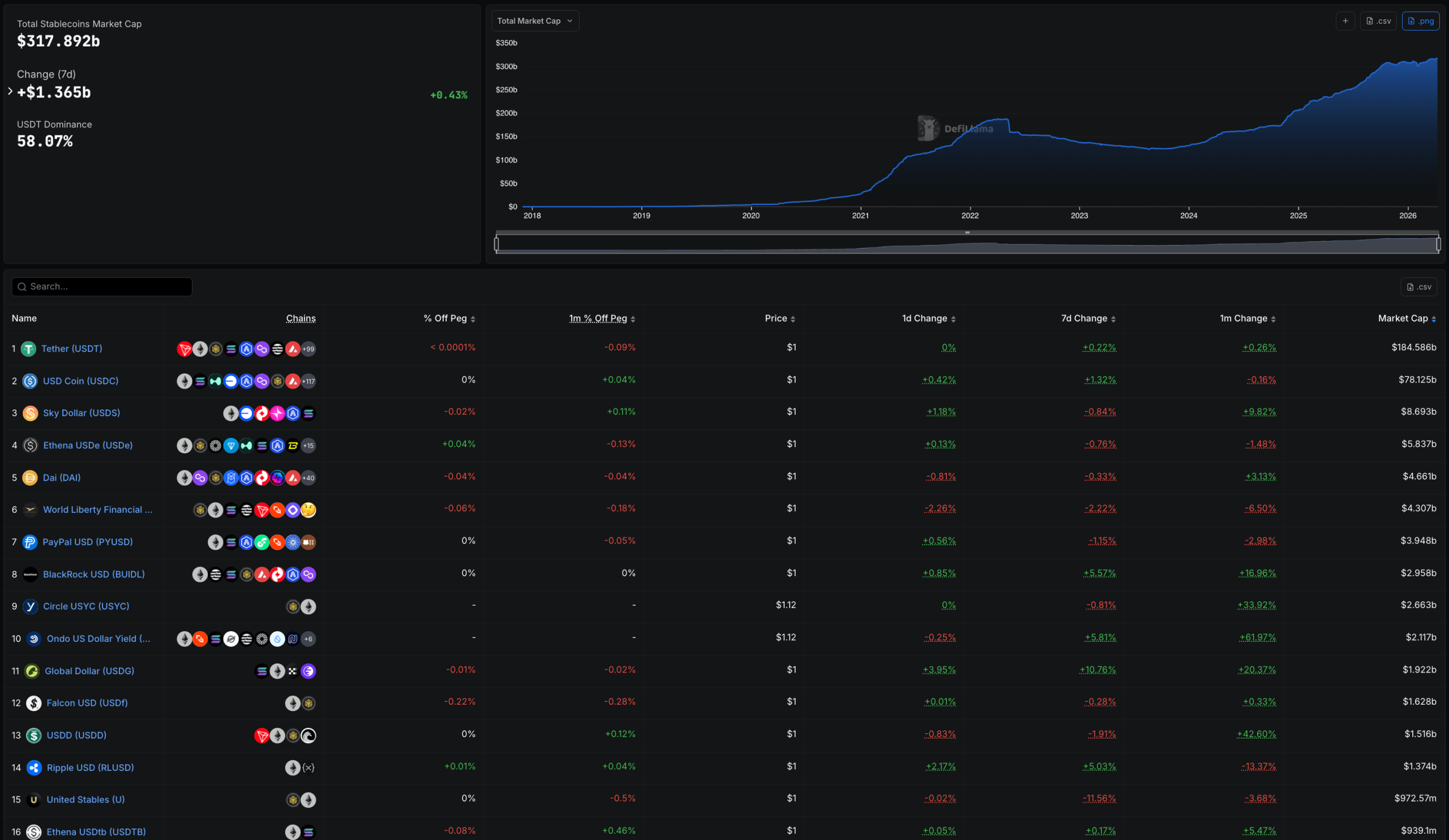Click the Tron chain icon on Tether row
This screenshot has width=1449, height=840.
click(185, 349)
